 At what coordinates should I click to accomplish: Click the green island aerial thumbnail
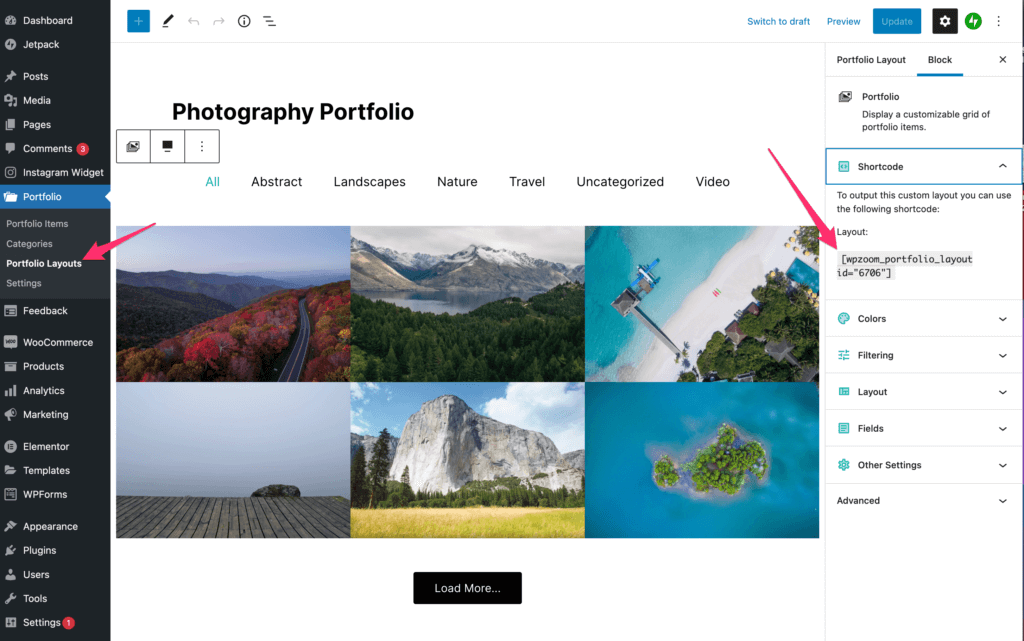coord(702,460)
